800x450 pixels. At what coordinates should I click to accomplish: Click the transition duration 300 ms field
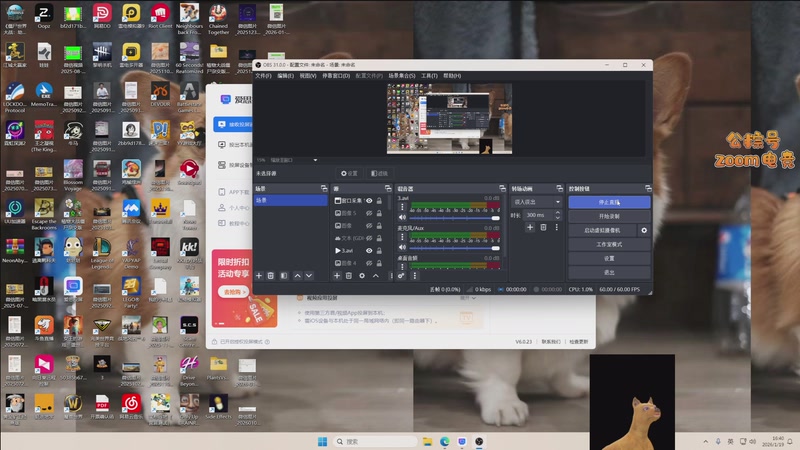(x=538, y=215)
